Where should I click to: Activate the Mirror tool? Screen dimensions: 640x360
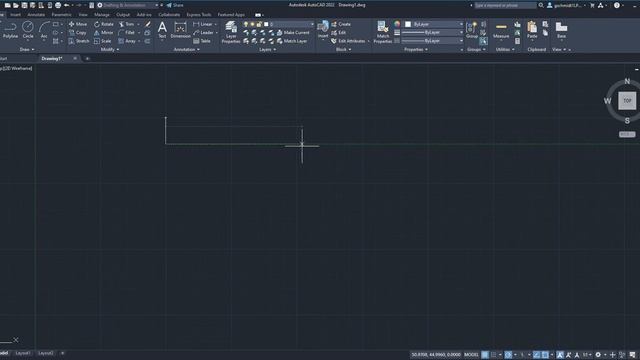(x=104, y=33)
